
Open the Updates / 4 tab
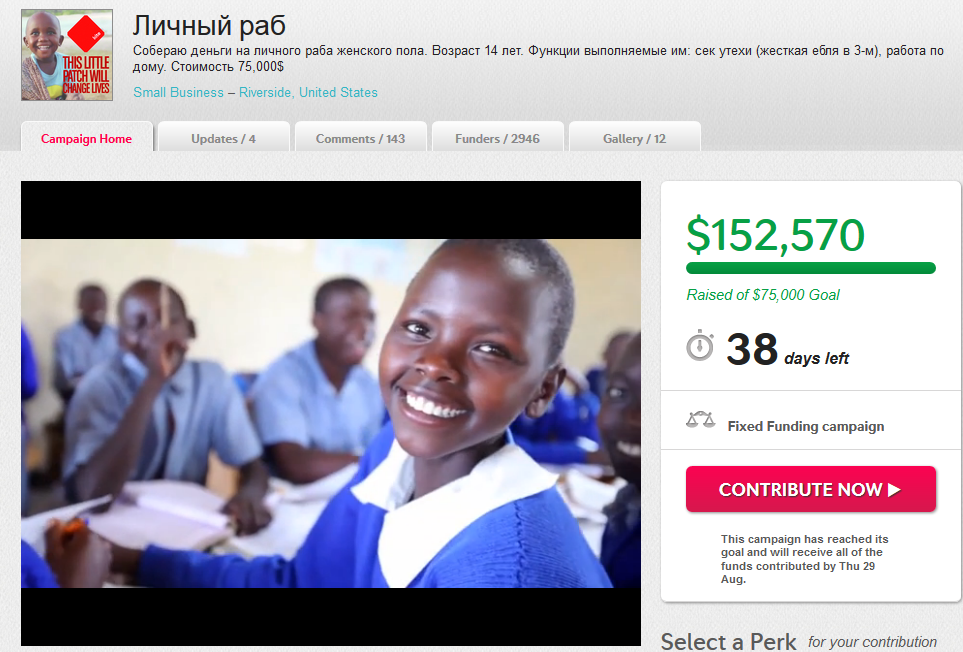coord(224,138)
